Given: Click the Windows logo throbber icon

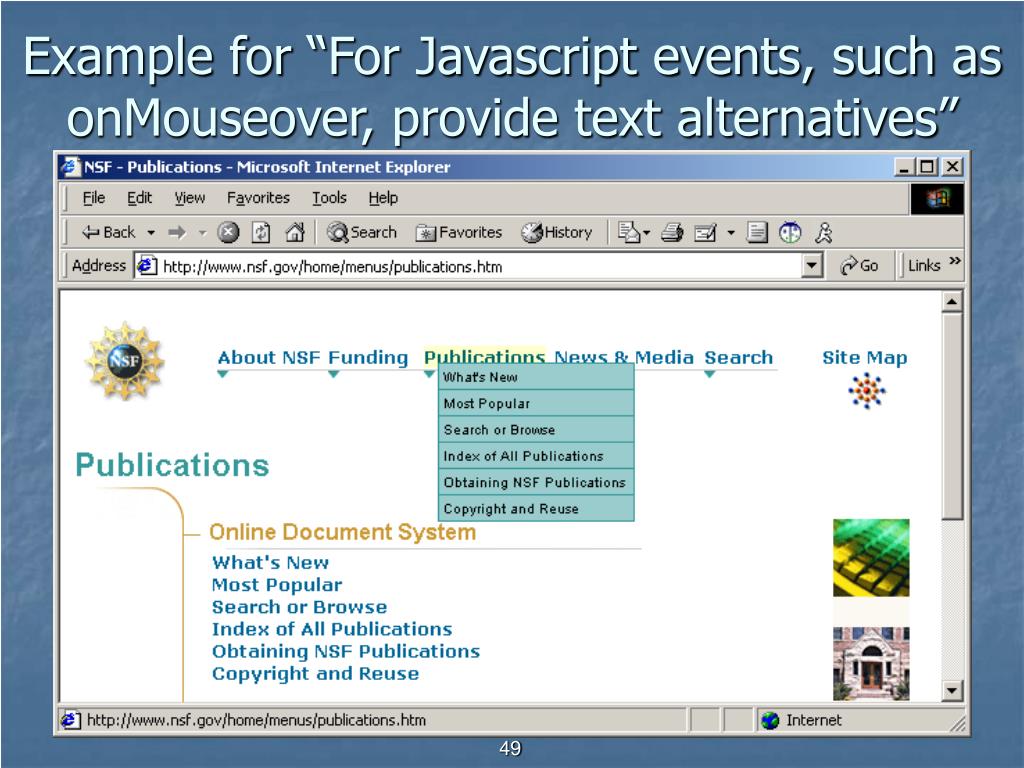Looking at the screenshot, I should [x=937, y=199].
